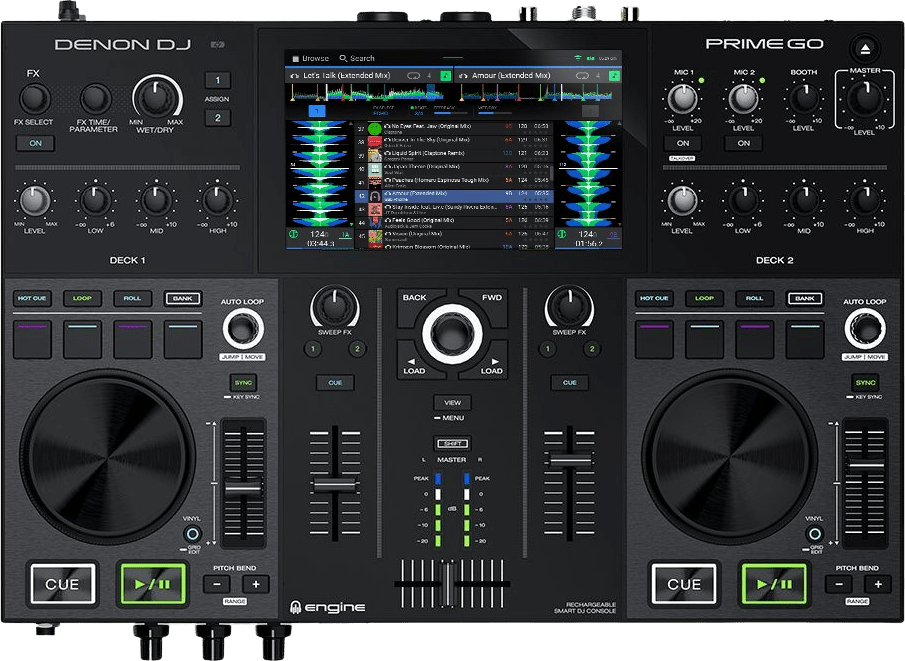Viewport: 905px width, 661px height.
Task: Select LOOP pad mode on Deck 2
Action: (704, 298)
